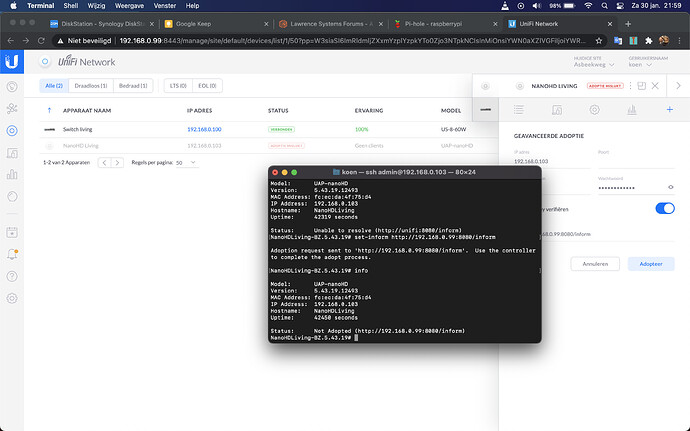
Task: Click the Annuleren button
Action: point(595,264)
